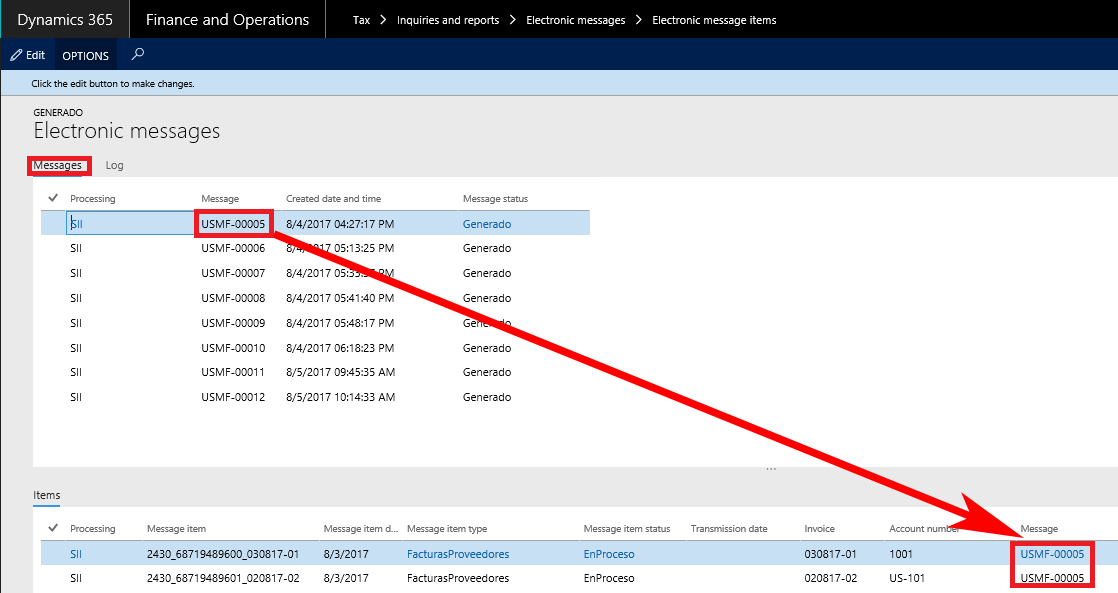Open the OPTIONS menu
The width and height of the screenshot is (1118, 593).
pyautogui.click(x=86, y=56)
